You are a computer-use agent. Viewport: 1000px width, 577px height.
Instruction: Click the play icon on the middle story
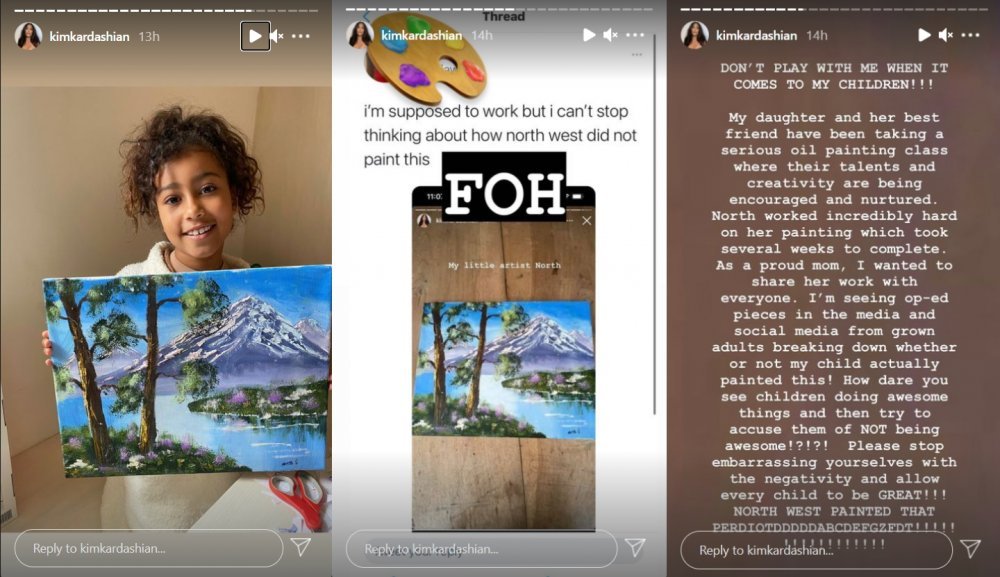click(x=589, y=35)
